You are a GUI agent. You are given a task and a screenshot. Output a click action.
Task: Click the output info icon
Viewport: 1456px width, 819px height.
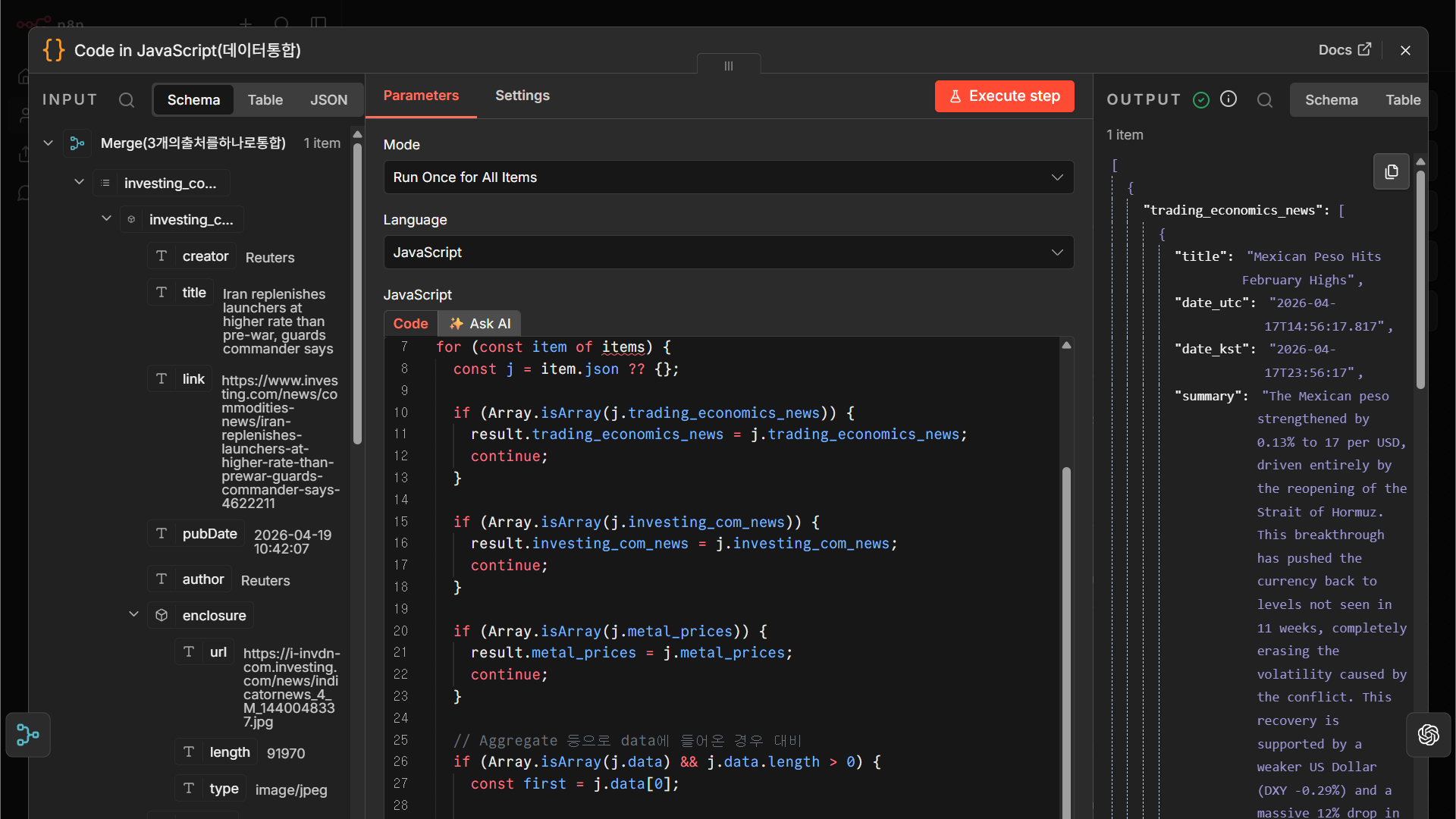coord(1228,99)
